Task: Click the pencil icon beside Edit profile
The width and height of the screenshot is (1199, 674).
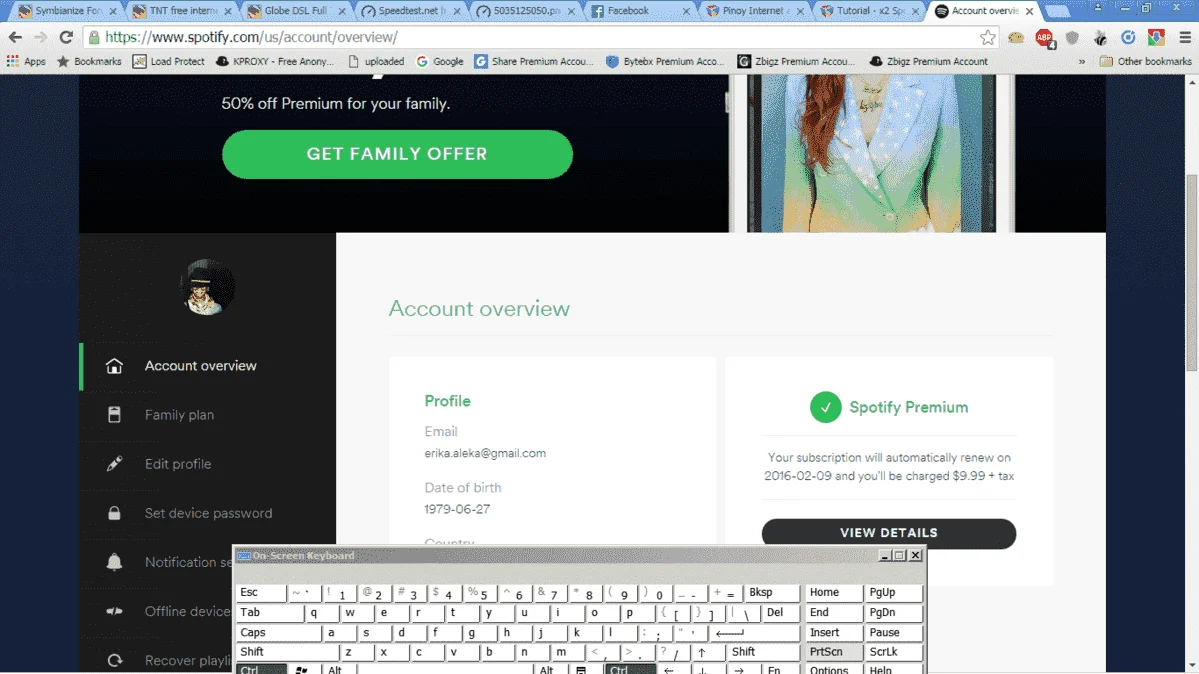Action: (114, 464)
